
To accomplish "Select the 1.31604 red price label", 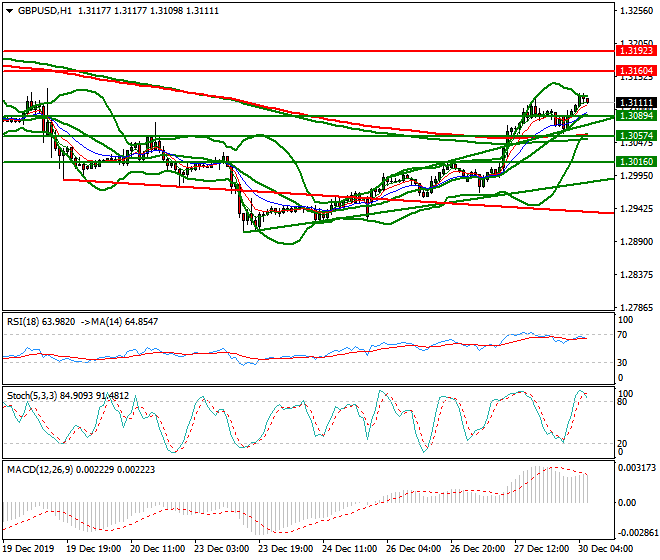I will coord(636,71).
